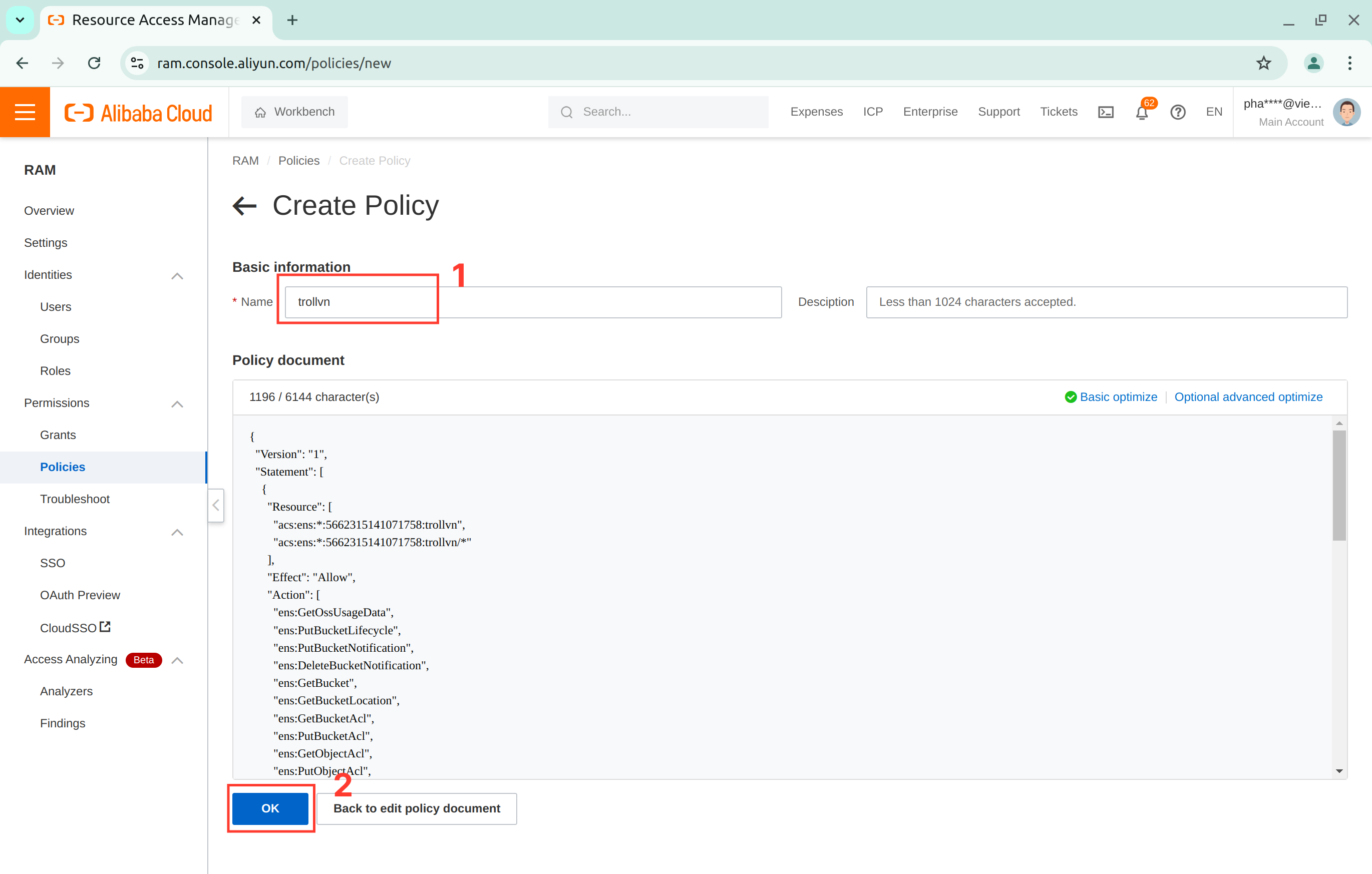
Task: Close the Resource Access Management tab
Action: [256, 21]
